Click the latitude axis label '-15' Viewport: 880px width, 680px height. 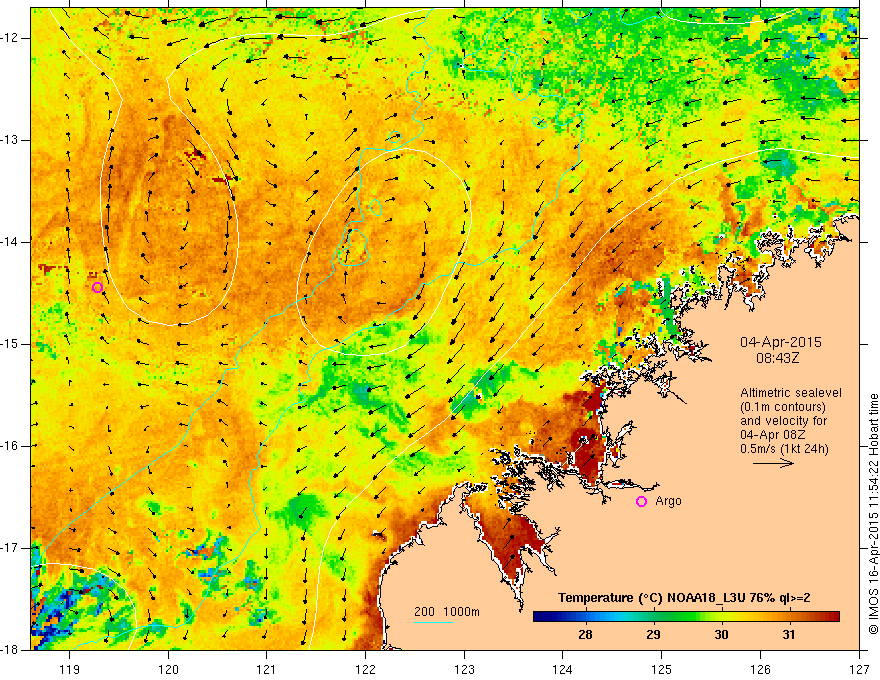pos(10,344)
